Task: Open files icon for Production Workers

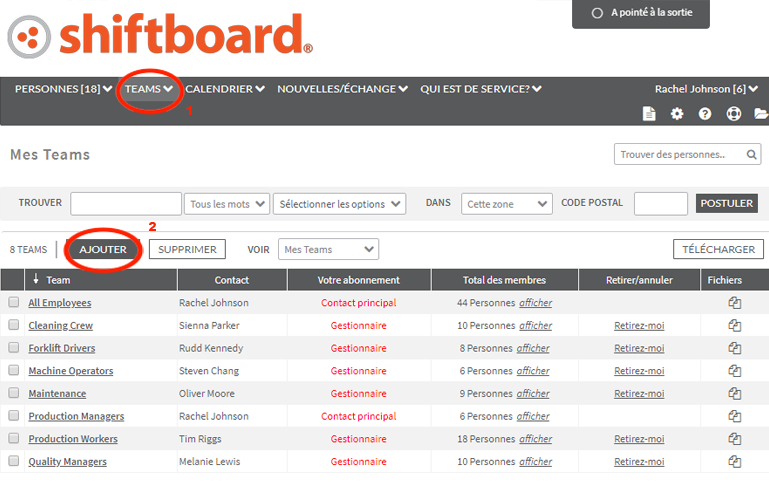Action: pos(735,438)
